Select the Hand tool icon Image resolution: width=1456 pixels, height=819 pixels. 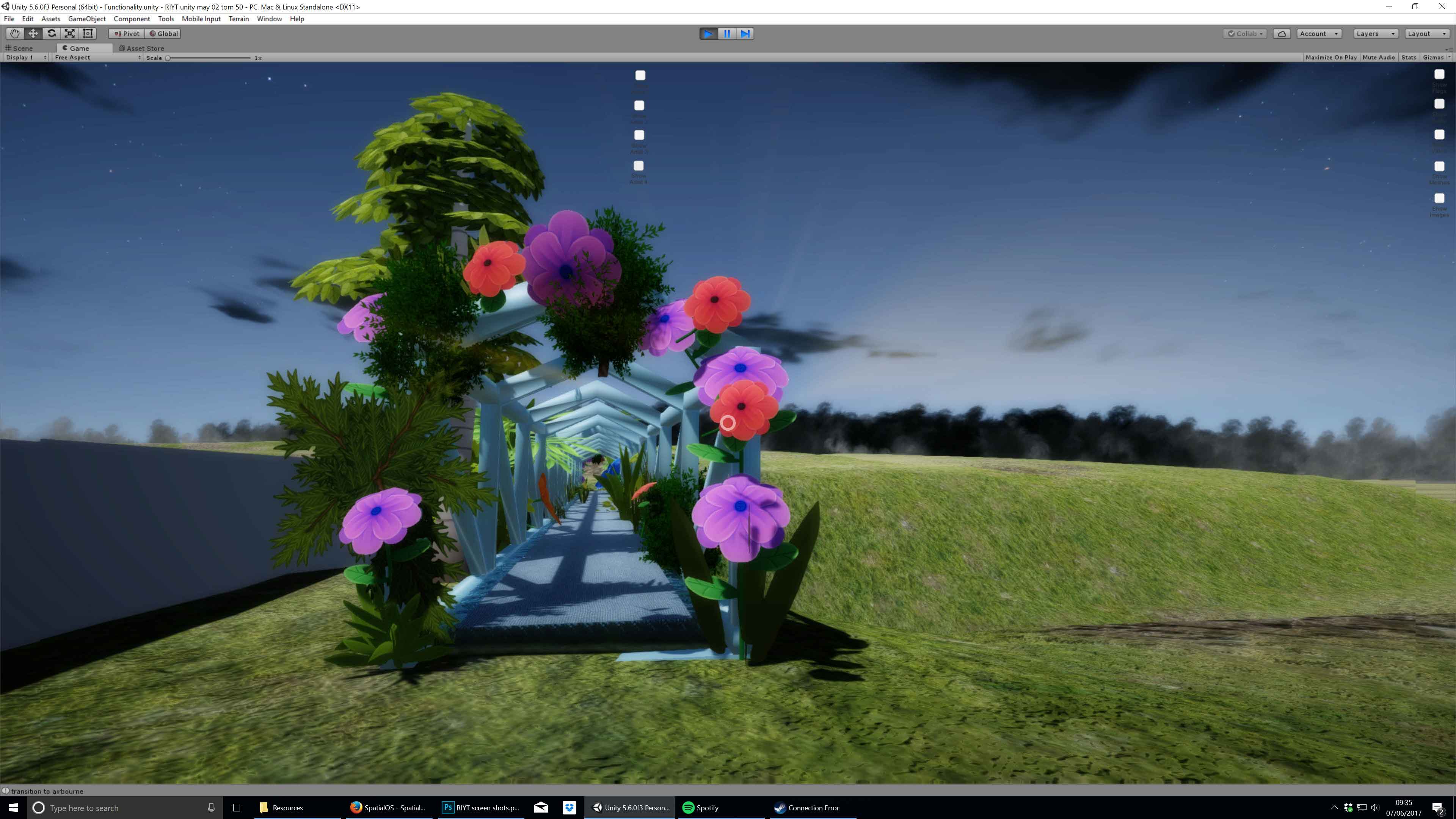point(15,33)
